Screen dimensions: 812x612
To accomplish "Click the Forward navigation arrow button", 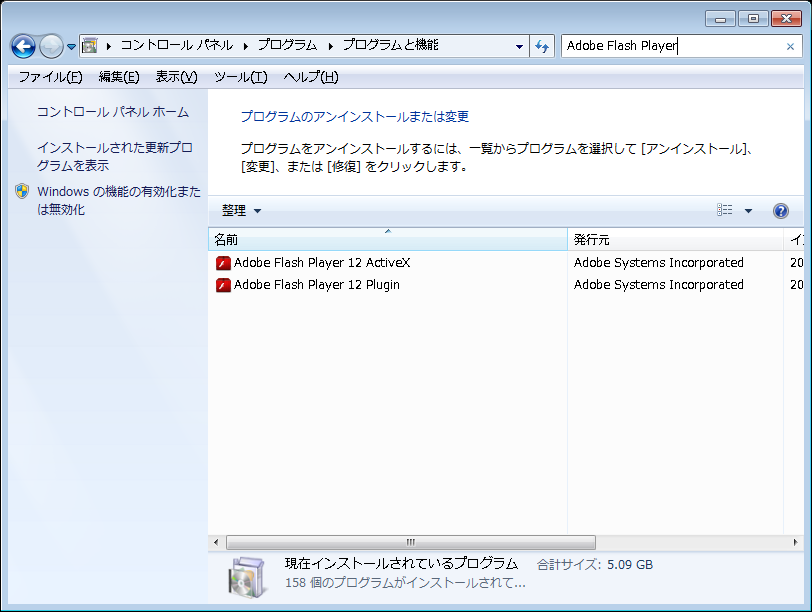I will [51, 47].
